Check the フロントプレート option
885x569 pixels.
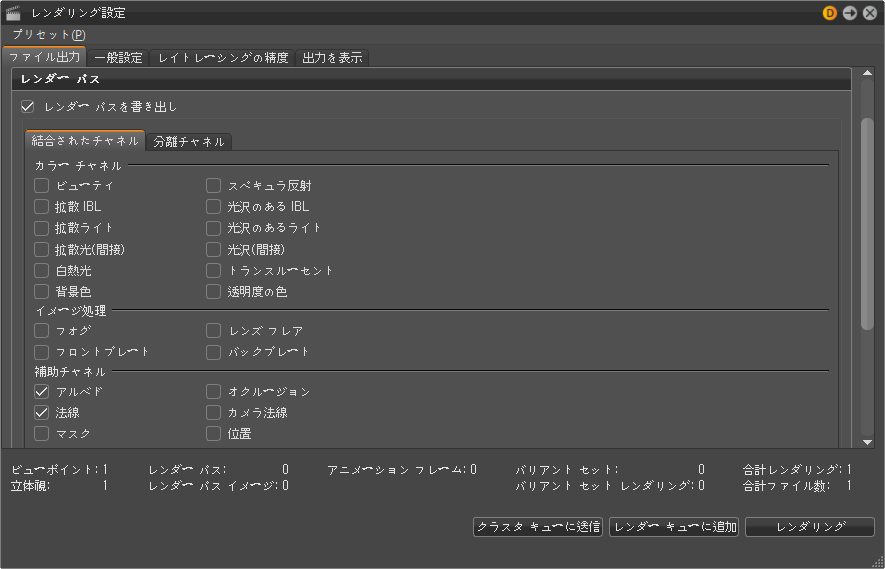41,352
